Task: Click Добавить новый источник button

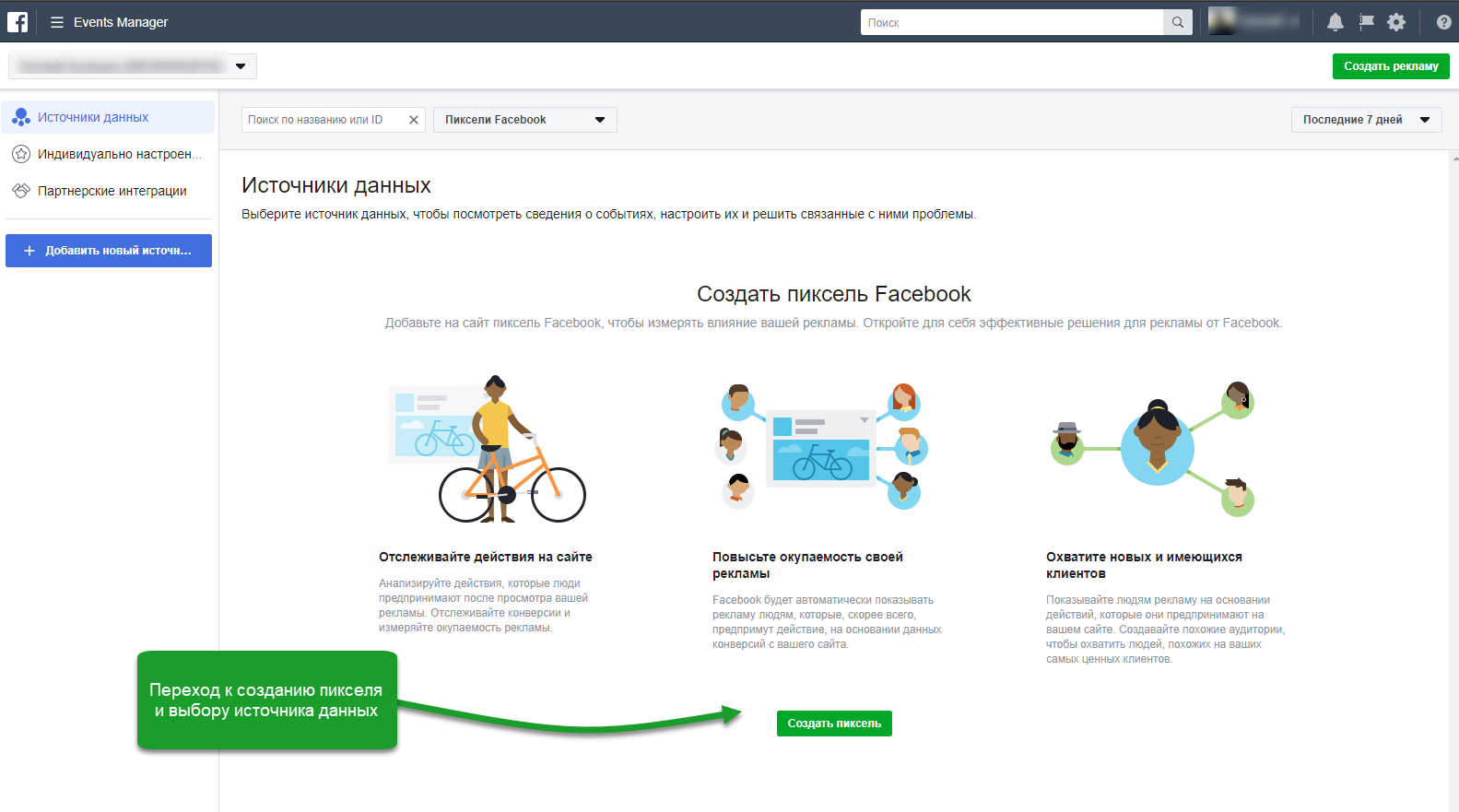Action: pos(109,251)
